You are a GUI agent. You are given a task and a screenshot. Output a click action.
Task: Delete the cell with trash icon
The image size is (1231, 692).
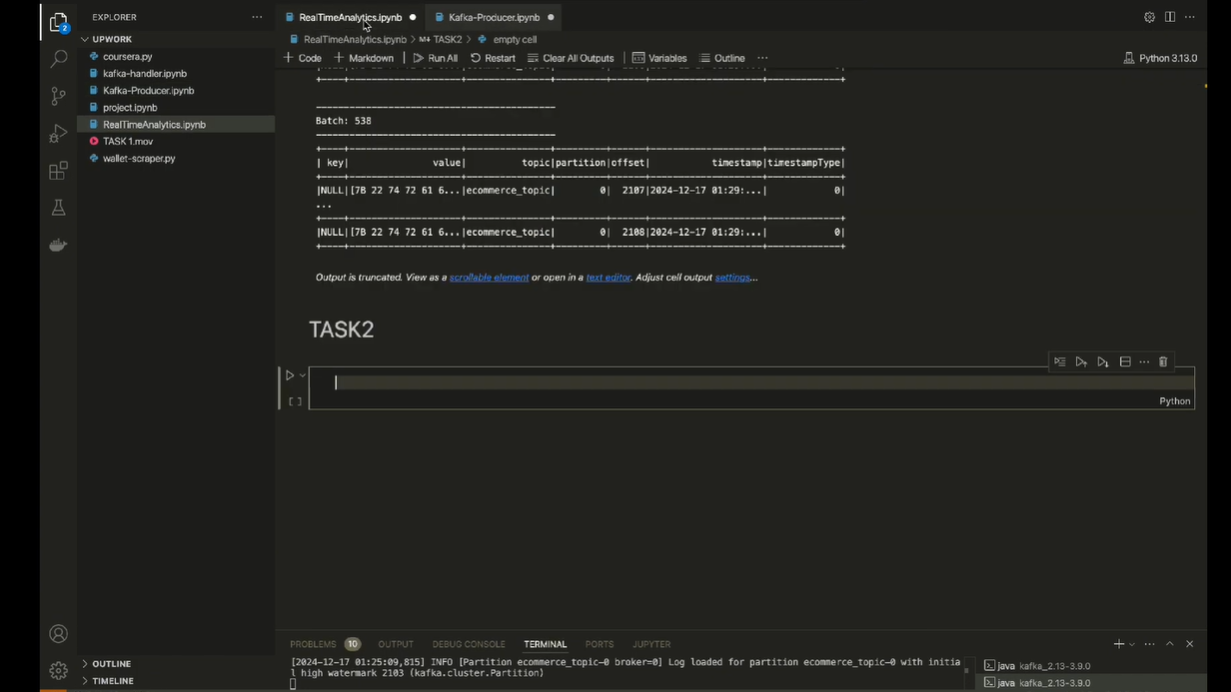tap(1163, 362)
